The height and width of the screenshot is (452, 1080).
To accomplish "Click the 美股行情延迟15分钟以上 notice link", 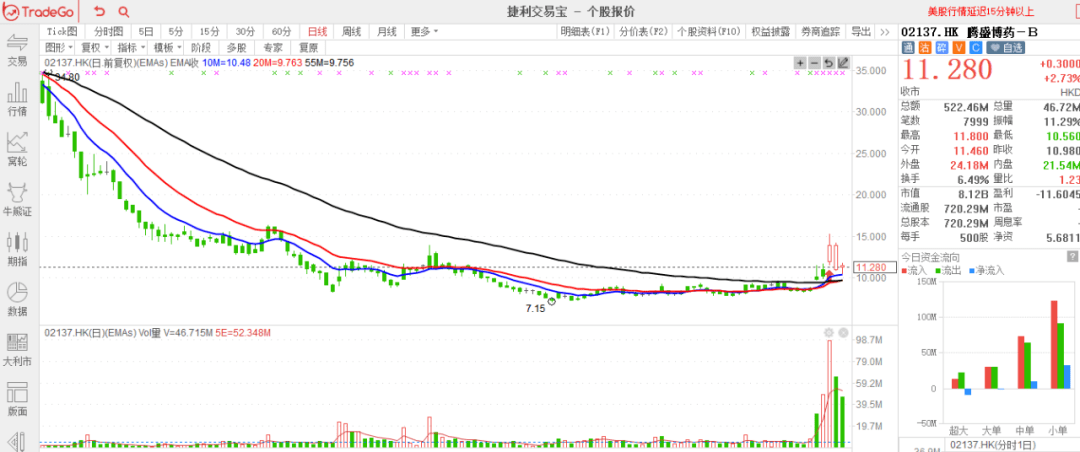I will [x=981, y=11].
